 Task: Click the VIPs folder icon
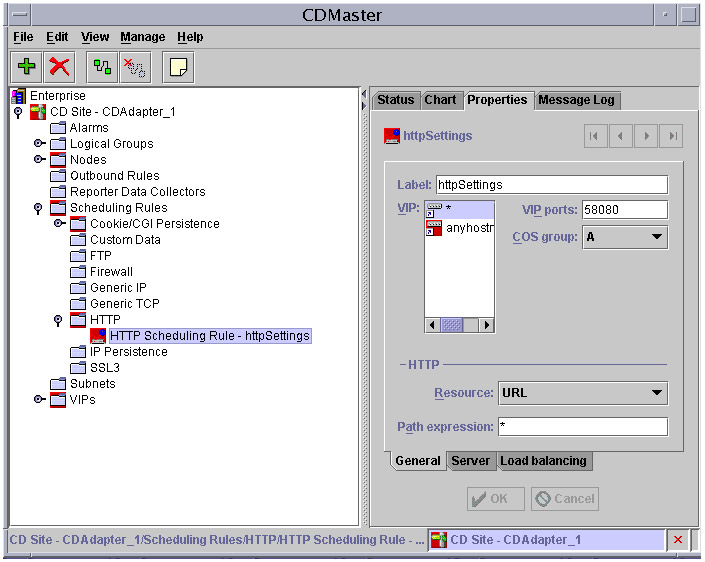pos(58,400)
